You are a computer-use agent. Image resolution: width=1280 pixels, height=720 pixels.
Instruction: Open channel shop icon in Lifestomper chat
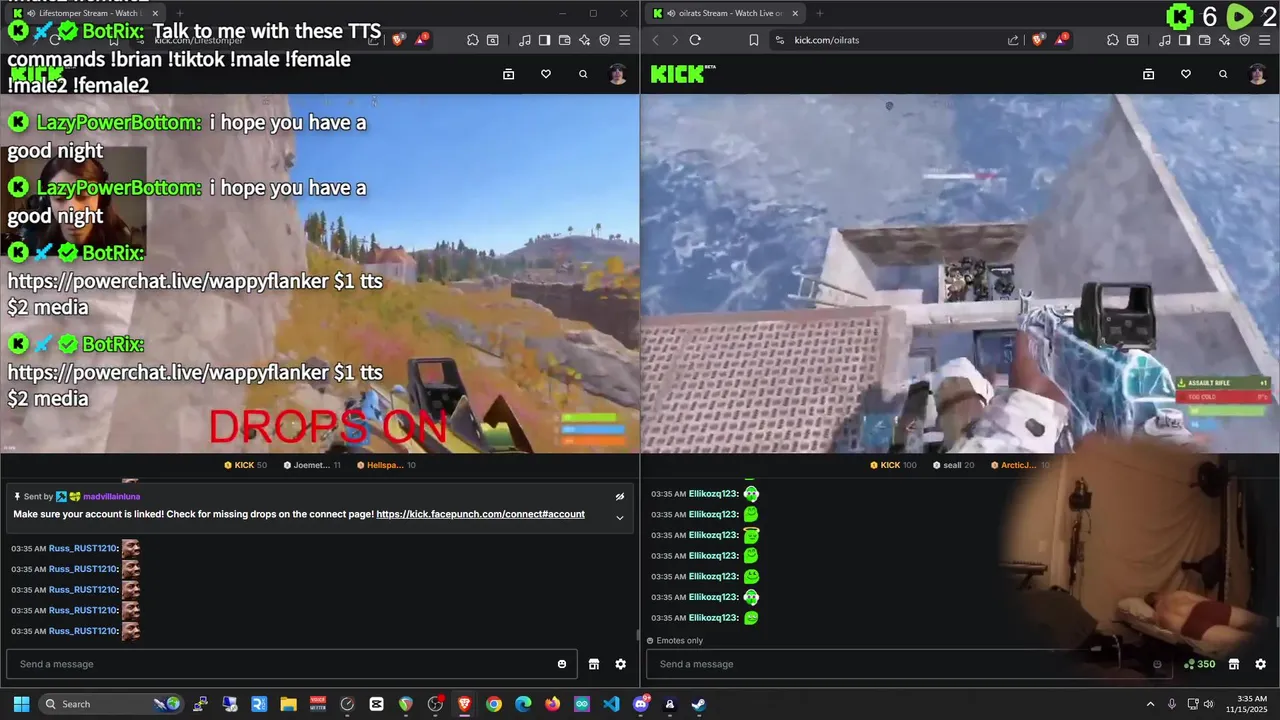point(594,664)
